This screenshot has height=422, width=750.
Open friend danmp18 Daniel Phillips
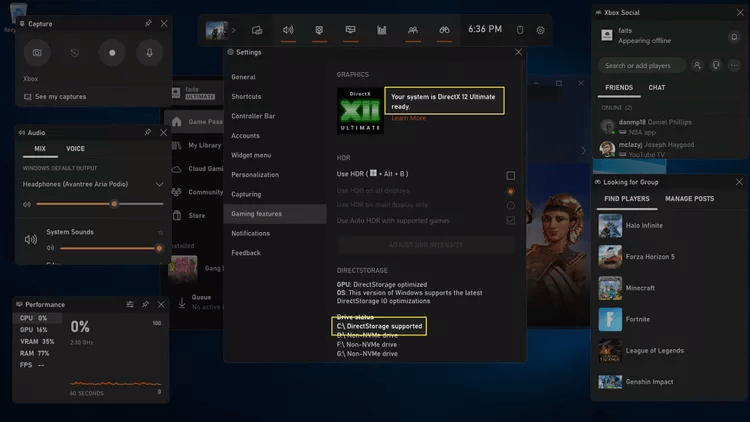tap(669, 127)
